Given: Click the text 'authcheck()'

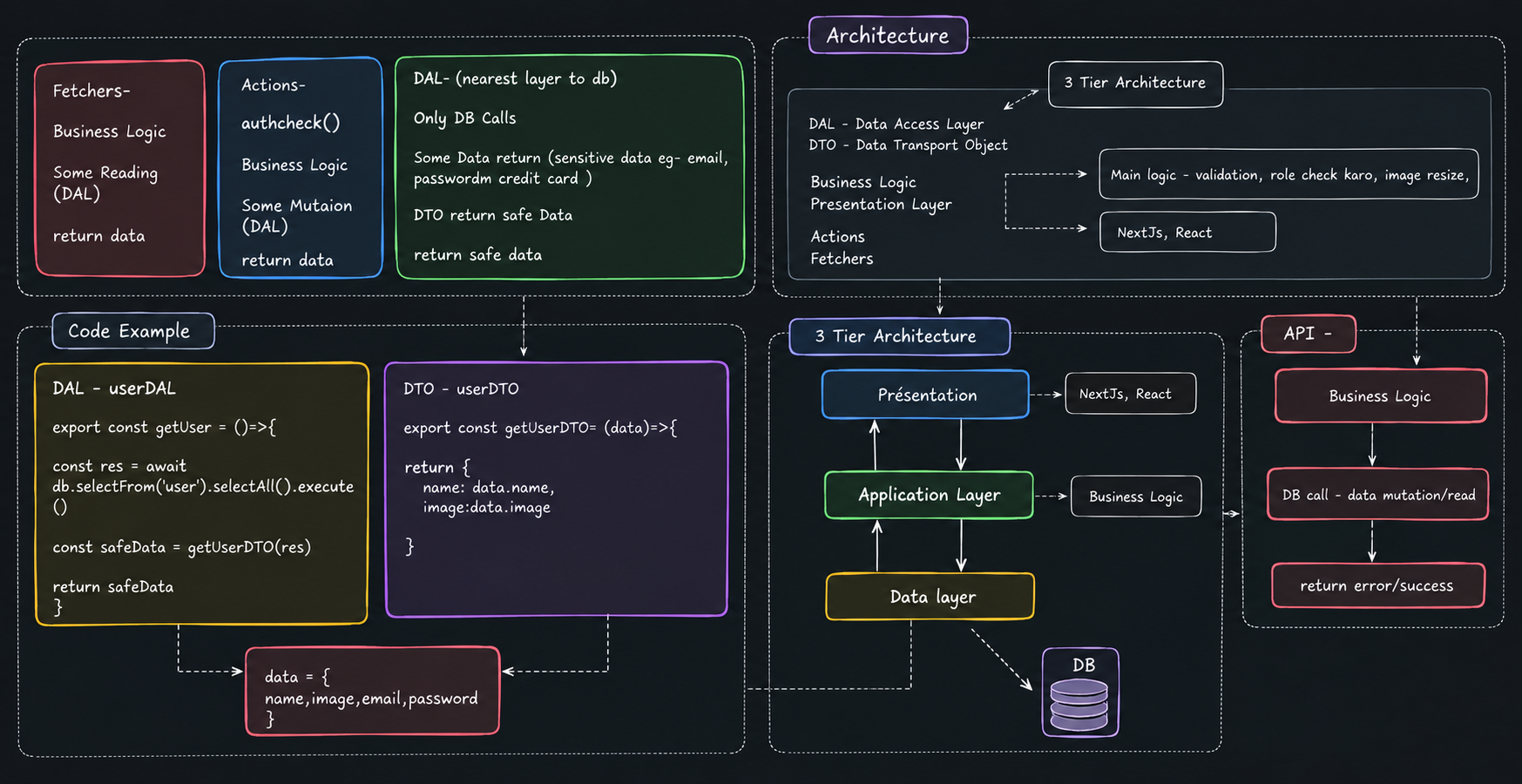Looking at the screenshot, I should (x=290, y=124).
